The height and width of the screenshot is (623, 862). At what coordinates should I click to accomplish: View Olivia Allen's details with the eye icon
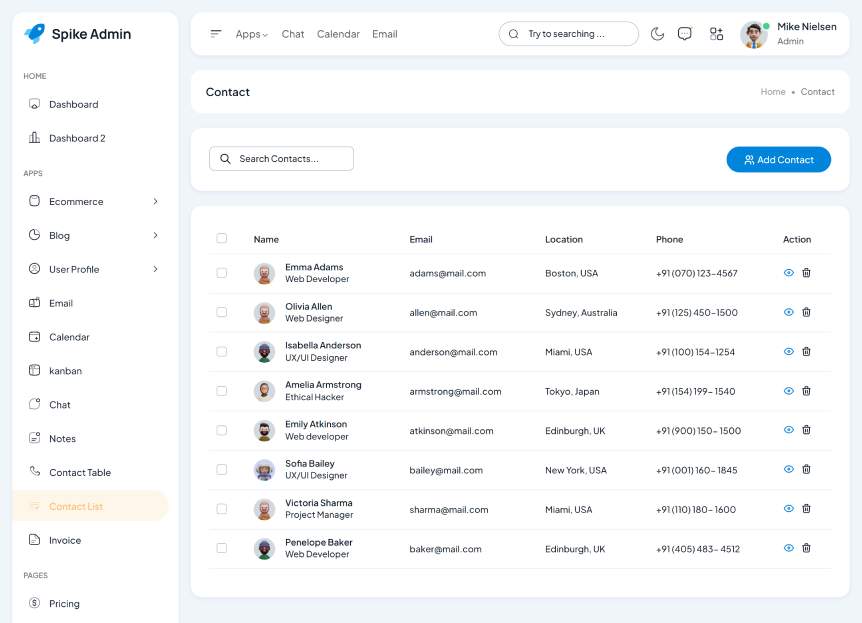789,312
